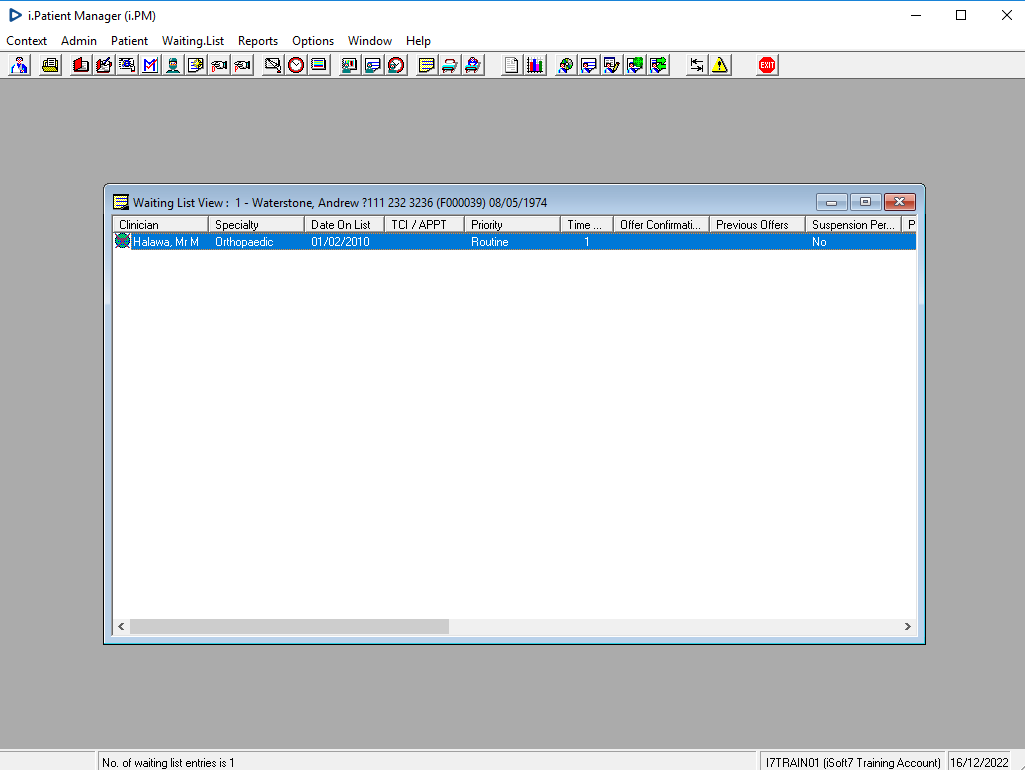Open the Help menu
The image size is (1025, 770).
point(418,41)
